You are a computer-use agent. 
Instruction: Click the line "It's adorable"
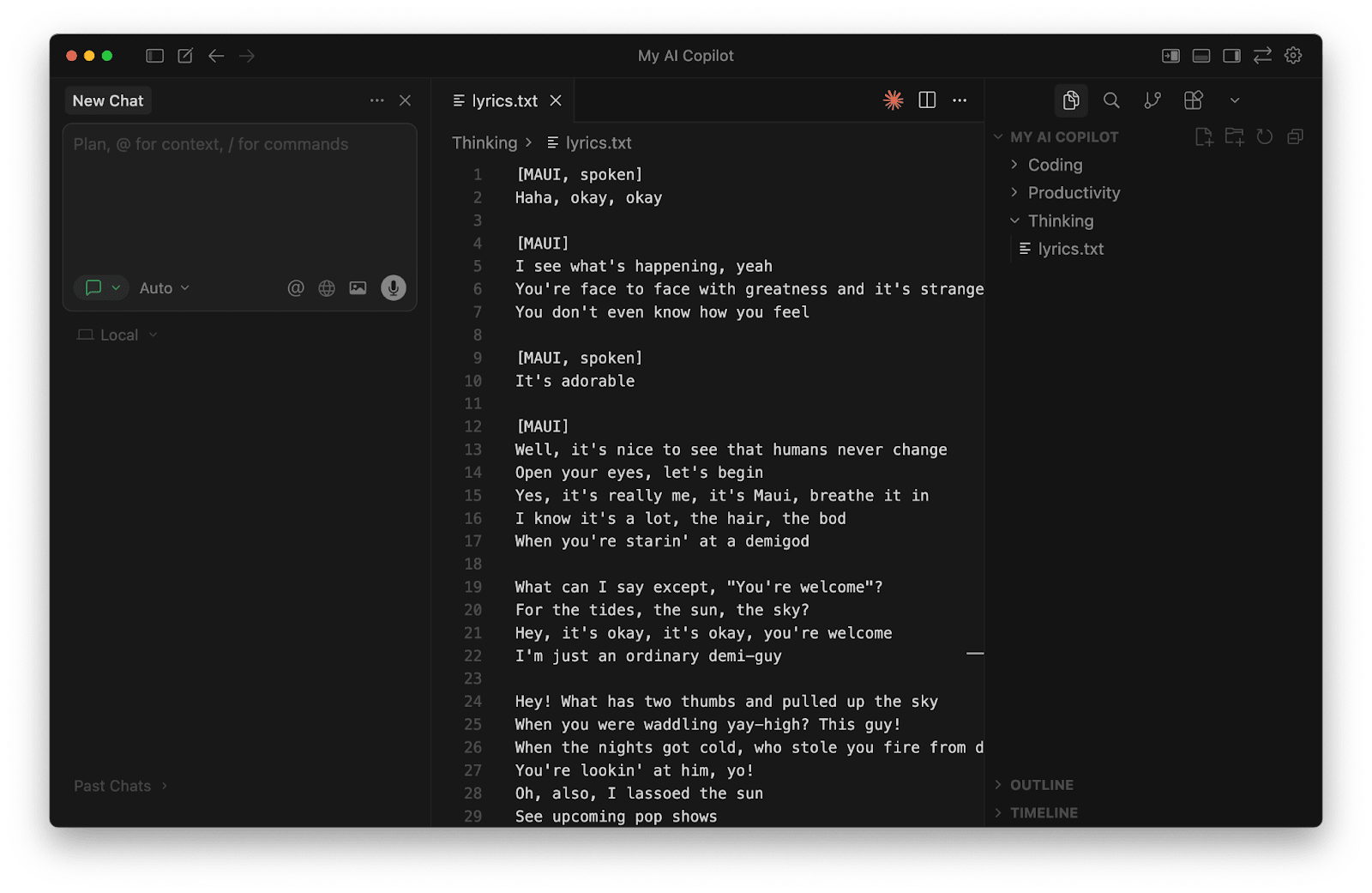click(x=575, y=381)
